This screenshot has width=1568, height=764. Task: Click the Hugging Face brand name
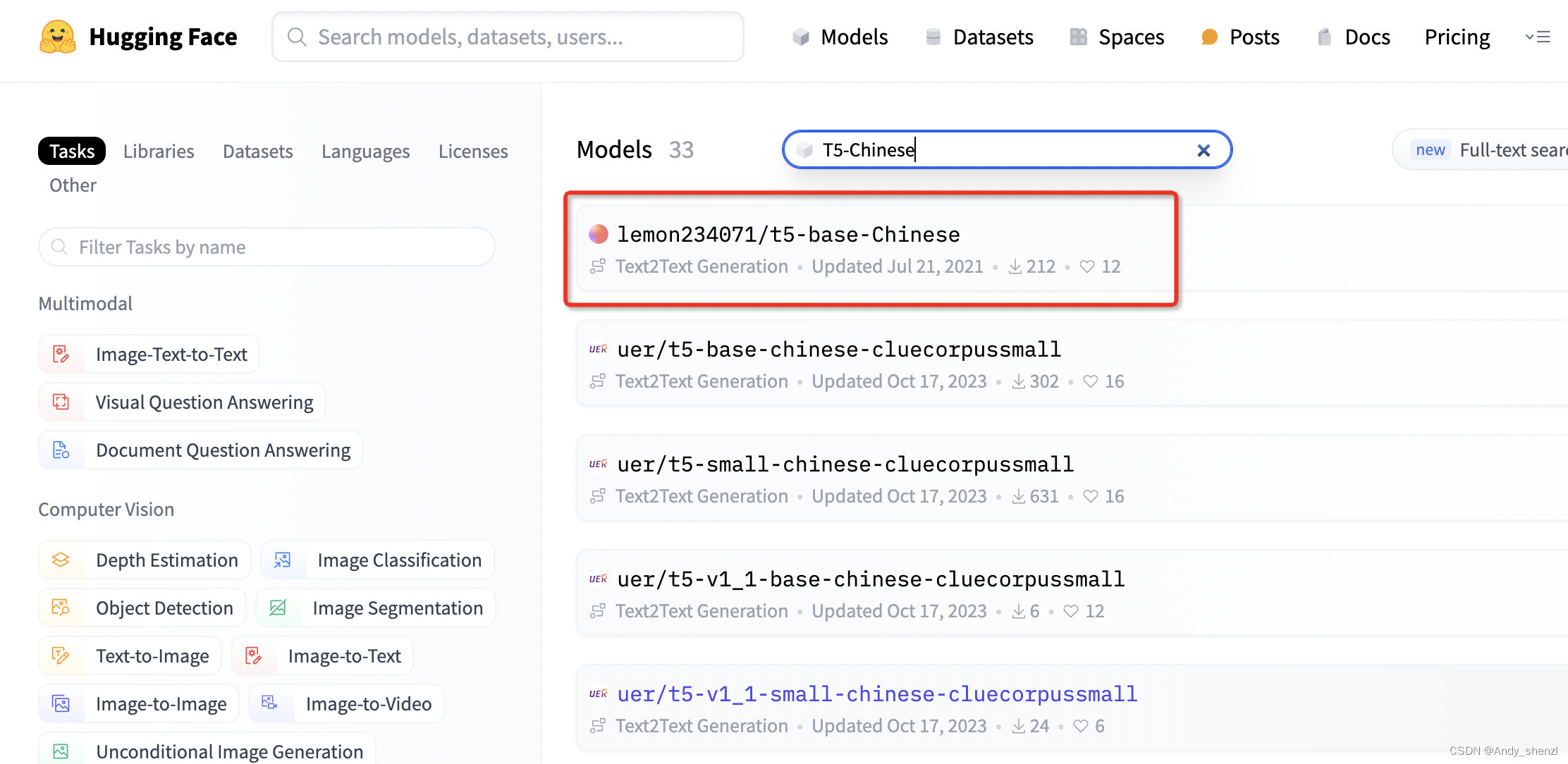pos(163,37)
